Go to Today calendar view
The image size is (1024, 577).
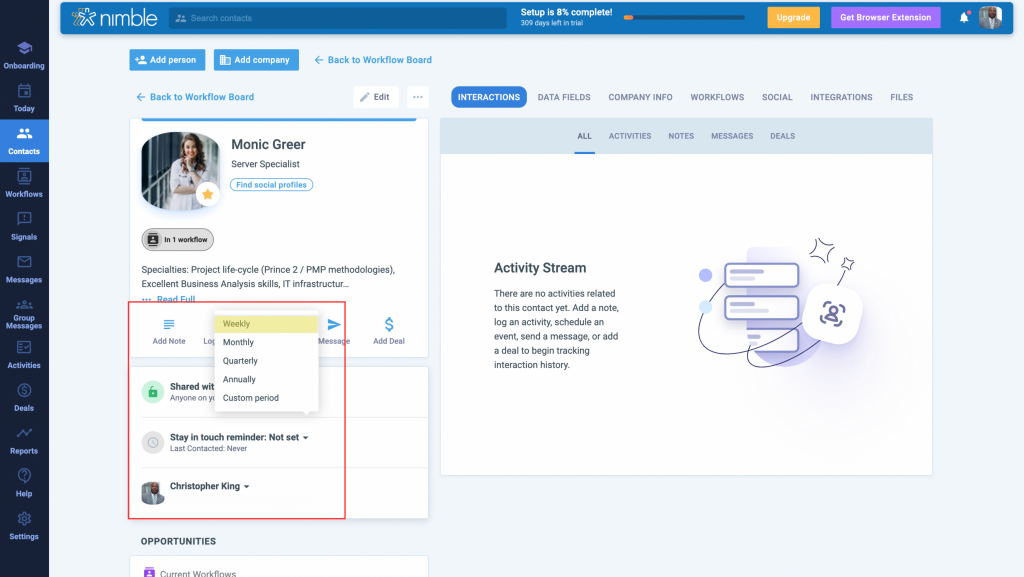click(24, 97)
